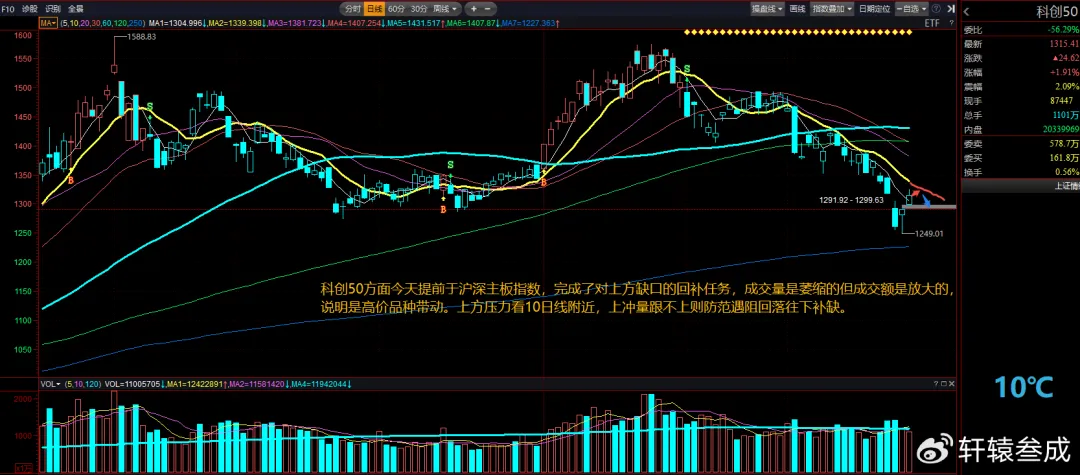Click the MA2=1339.398 value
The height and width of the screenshot is (475, 1080).
[236, 23]
